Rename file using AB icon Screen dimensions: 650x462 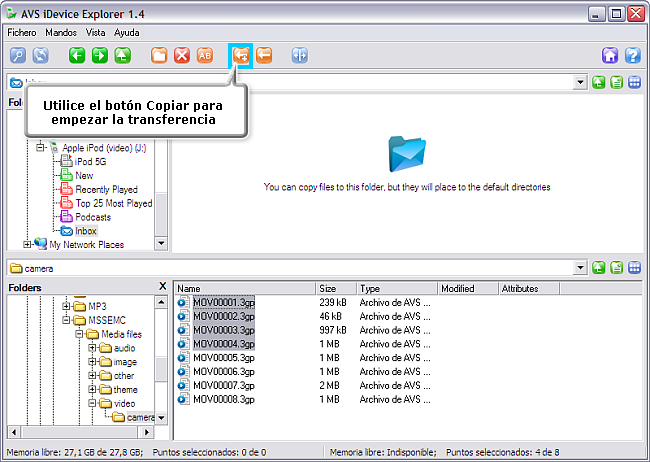(x=205, y=55)
